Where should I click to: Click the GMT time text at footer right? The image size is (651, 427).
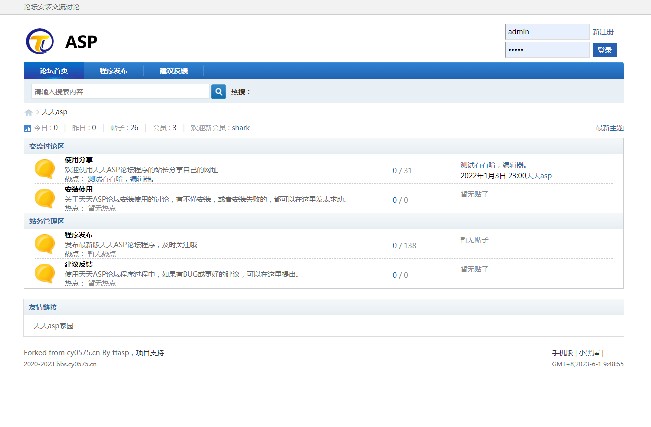[587, 364]
